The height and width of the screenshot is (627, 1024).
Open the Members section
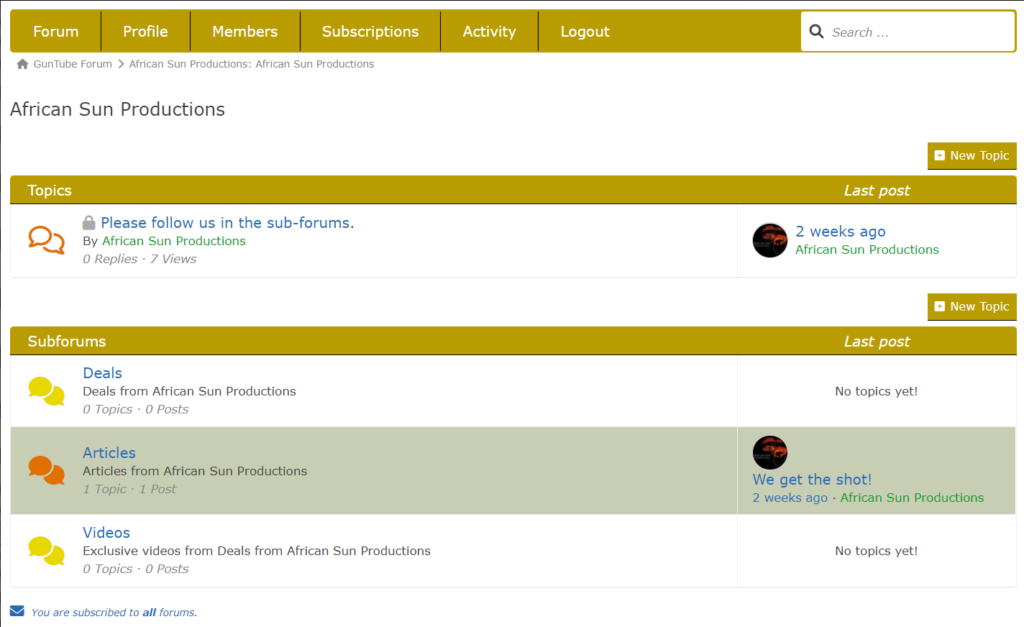point(244,31)
